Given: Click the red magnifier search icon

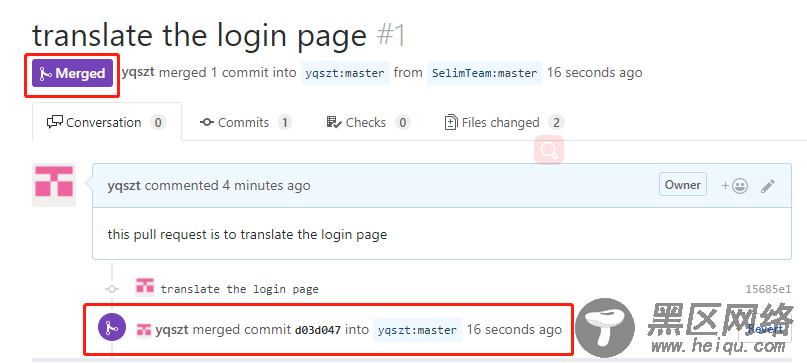Looking at the screenshot, I should pyautogui.click(x=549, y=150).
